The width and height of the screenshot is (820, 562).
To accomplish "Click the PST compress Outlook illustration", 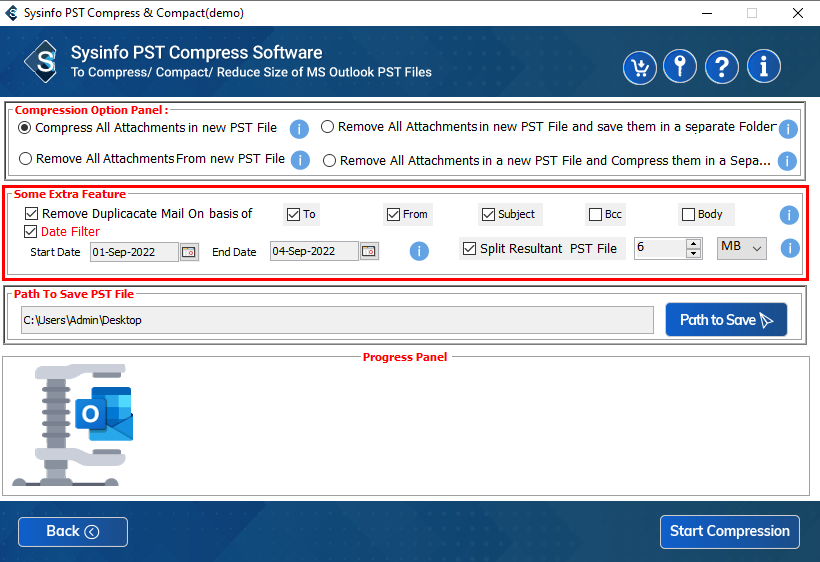I will coord(73,425).
